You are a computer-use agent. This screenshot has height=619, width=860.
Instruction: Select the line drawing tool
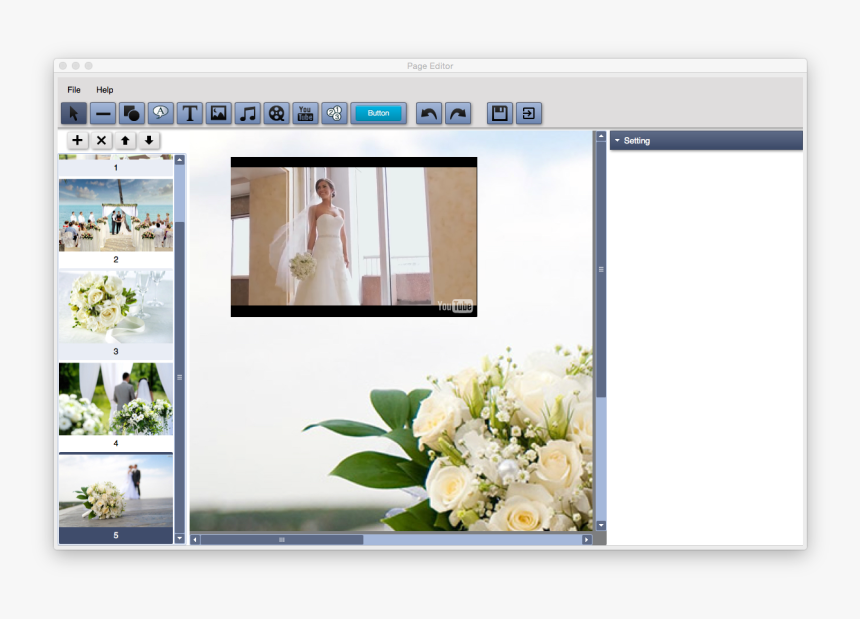[102, 113]
